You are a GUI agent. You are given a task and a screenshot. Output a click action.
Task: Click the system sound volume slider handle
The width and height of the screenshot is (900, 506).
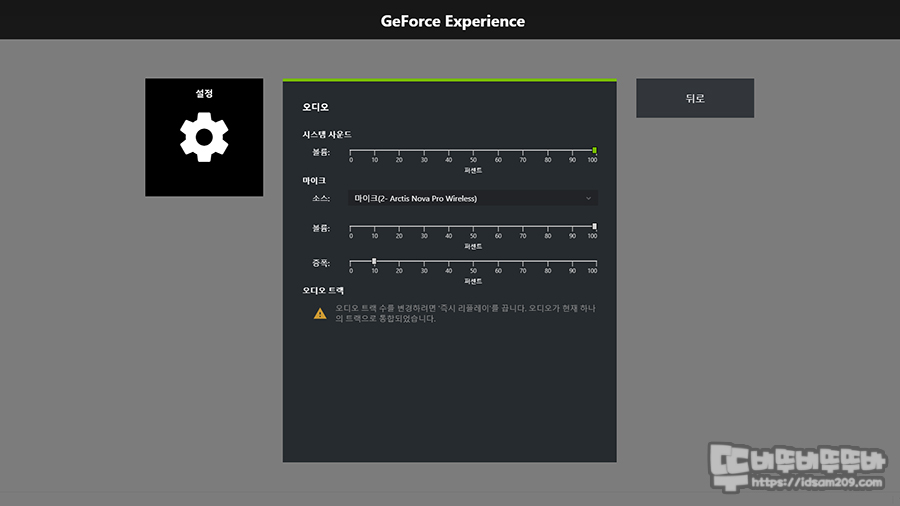click(594, 150)
